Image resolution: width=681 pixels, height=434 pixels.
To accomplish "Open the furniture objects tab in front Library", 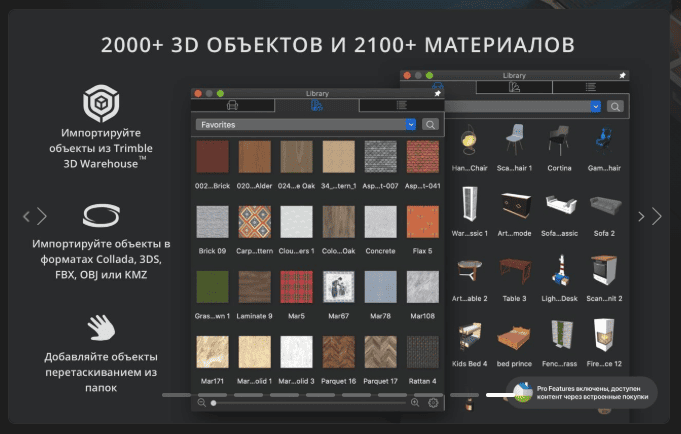I will pyautogui.click(x=232, y=105).
